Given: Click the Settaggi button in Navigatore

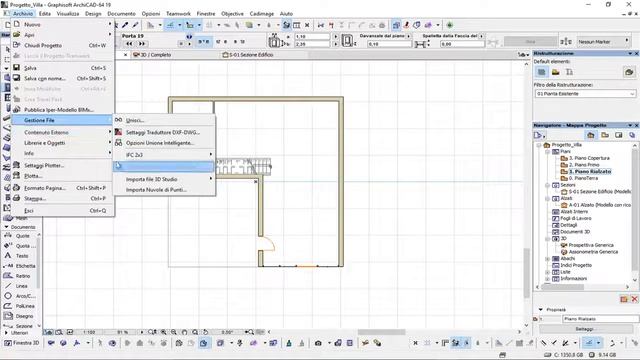Looking at the screenshot, I should (x=585, y=329).
